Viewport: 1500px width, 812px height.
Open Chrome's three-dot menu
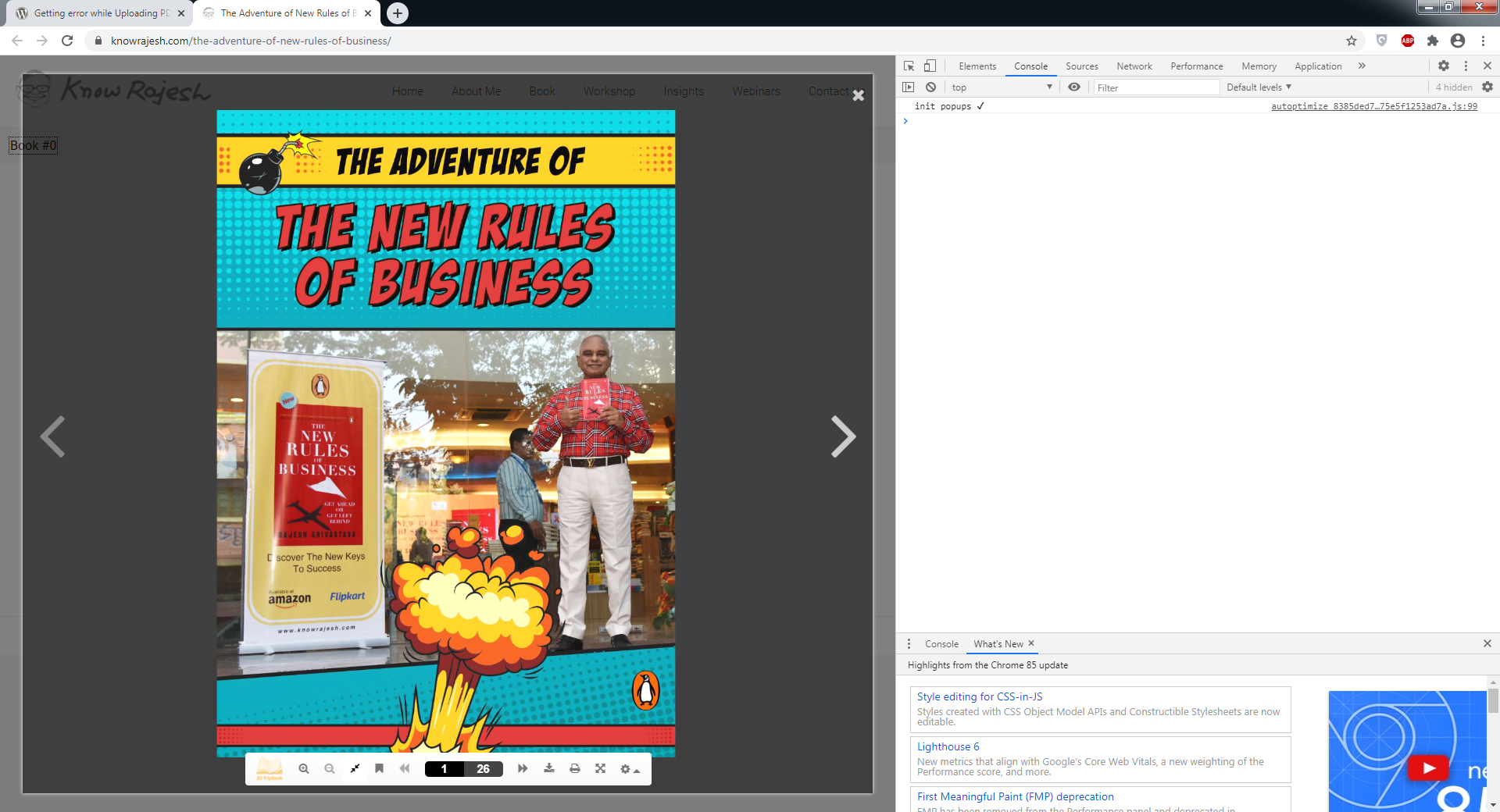pyautogui.click(x=1483, y=41)
